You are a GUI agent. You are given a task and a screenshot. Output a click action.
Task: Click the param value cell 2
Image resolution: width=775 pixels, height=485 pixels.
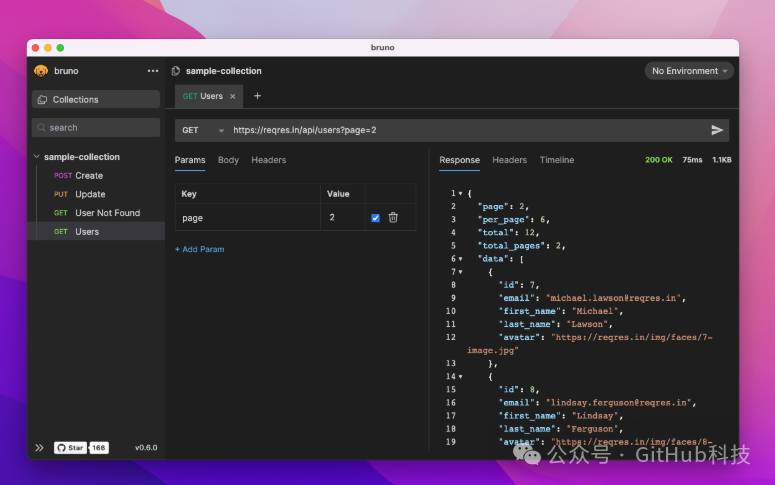343,218
